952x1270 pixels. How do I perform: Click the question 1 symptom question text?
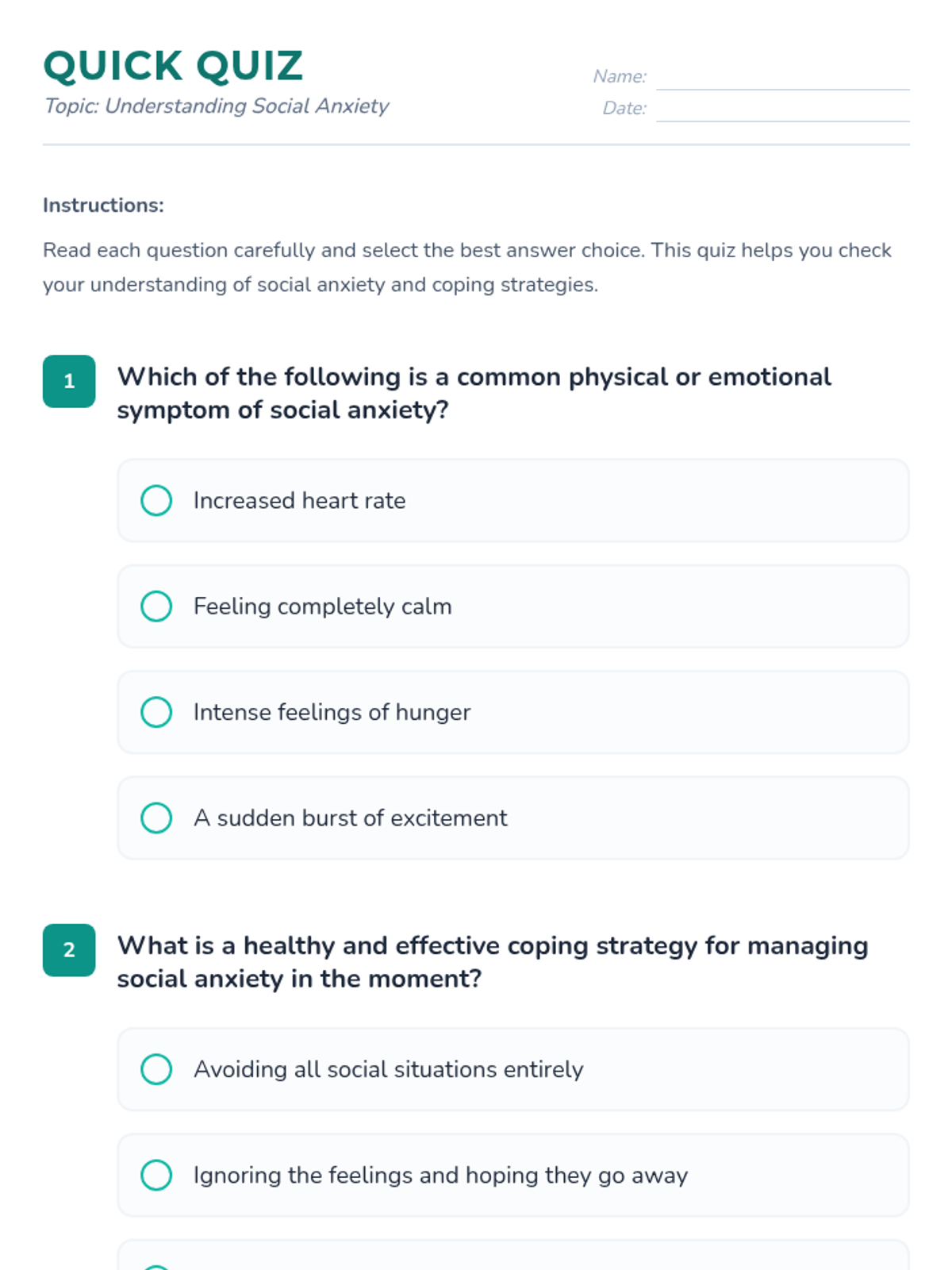tap(474, 393)
